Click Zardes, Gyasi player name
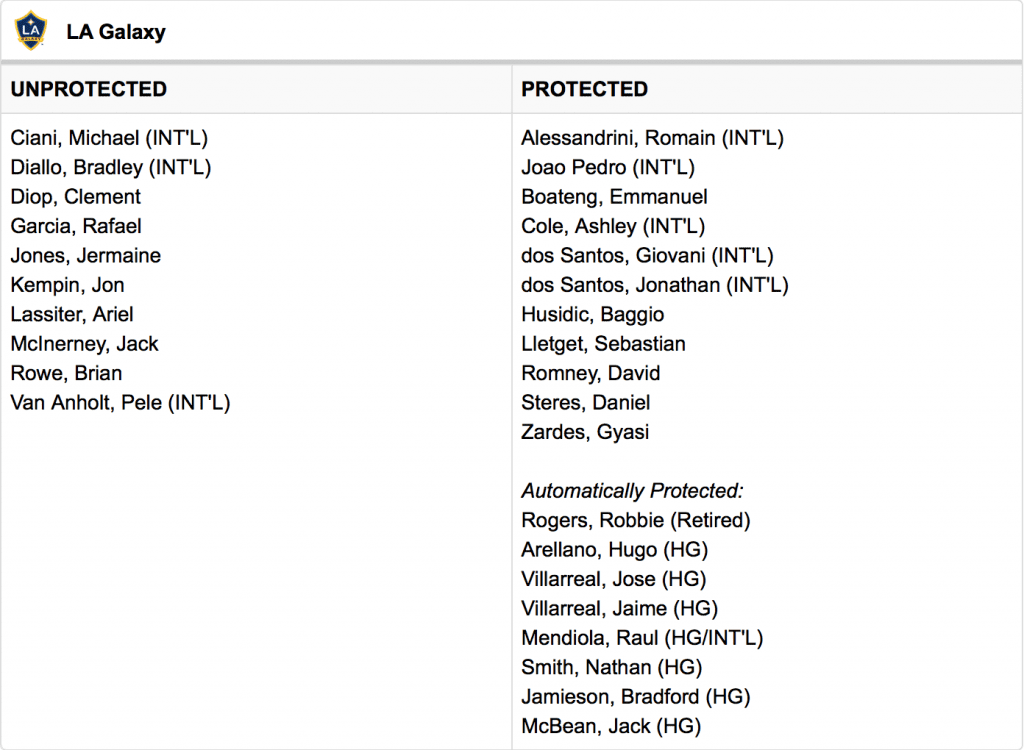Screen dimensions: 1024x750 [x=585, y=432]
